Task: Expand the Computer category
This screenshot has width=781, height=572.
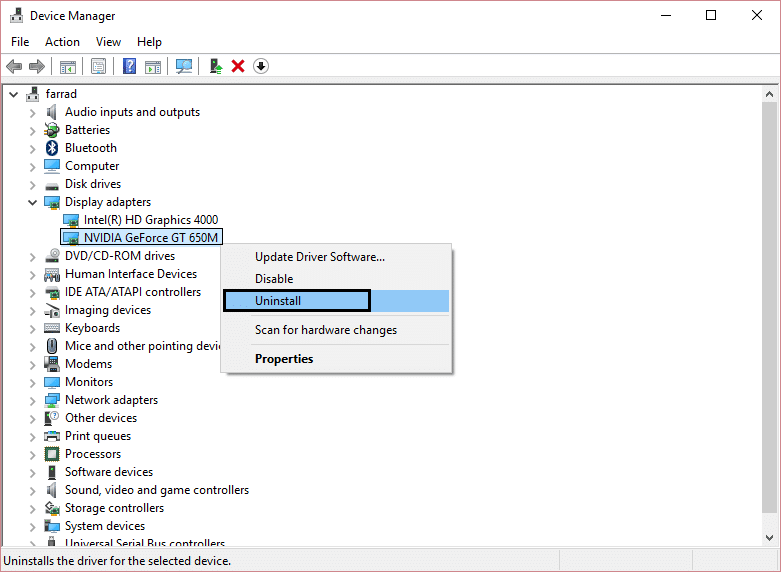Action: 32,166
